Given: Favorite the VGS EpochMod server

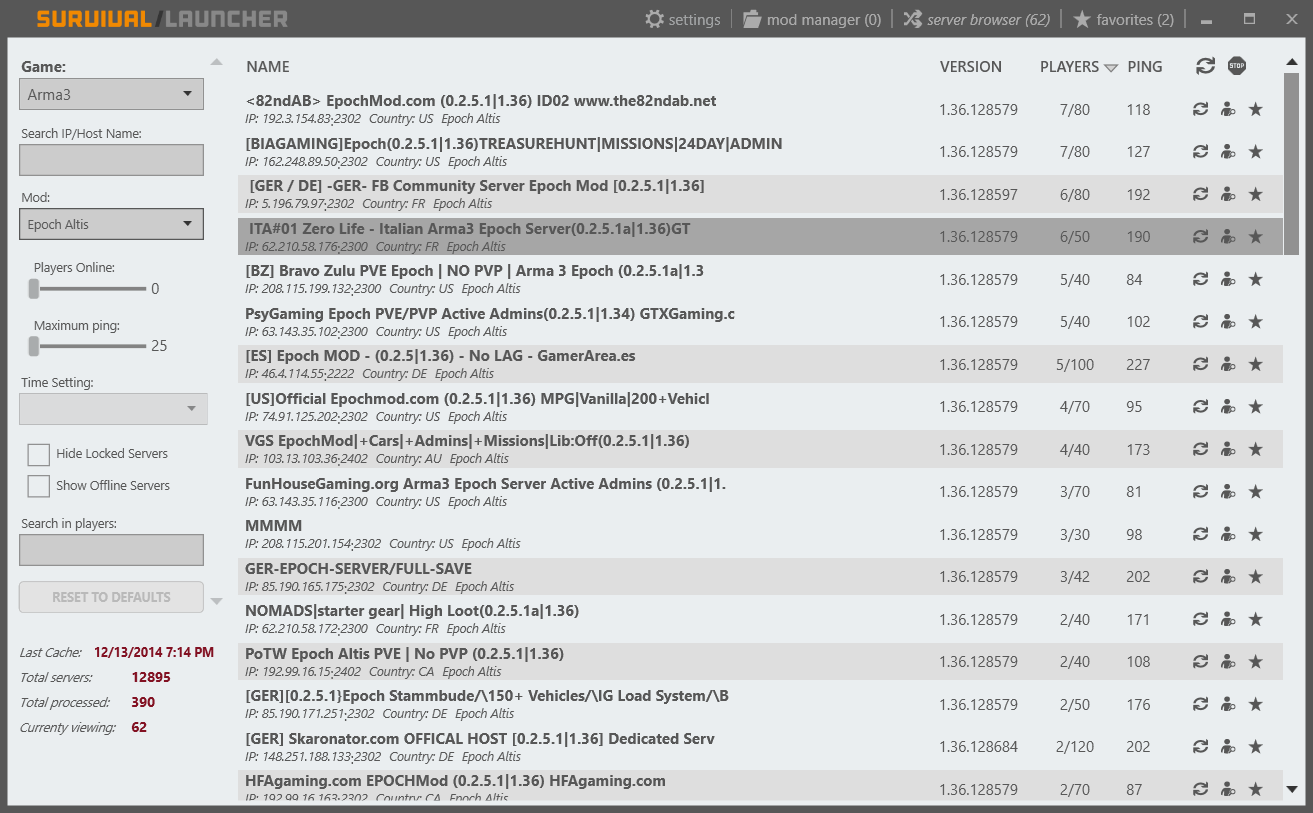Looking at the screenshot, I should click(x=1256, y=449).
